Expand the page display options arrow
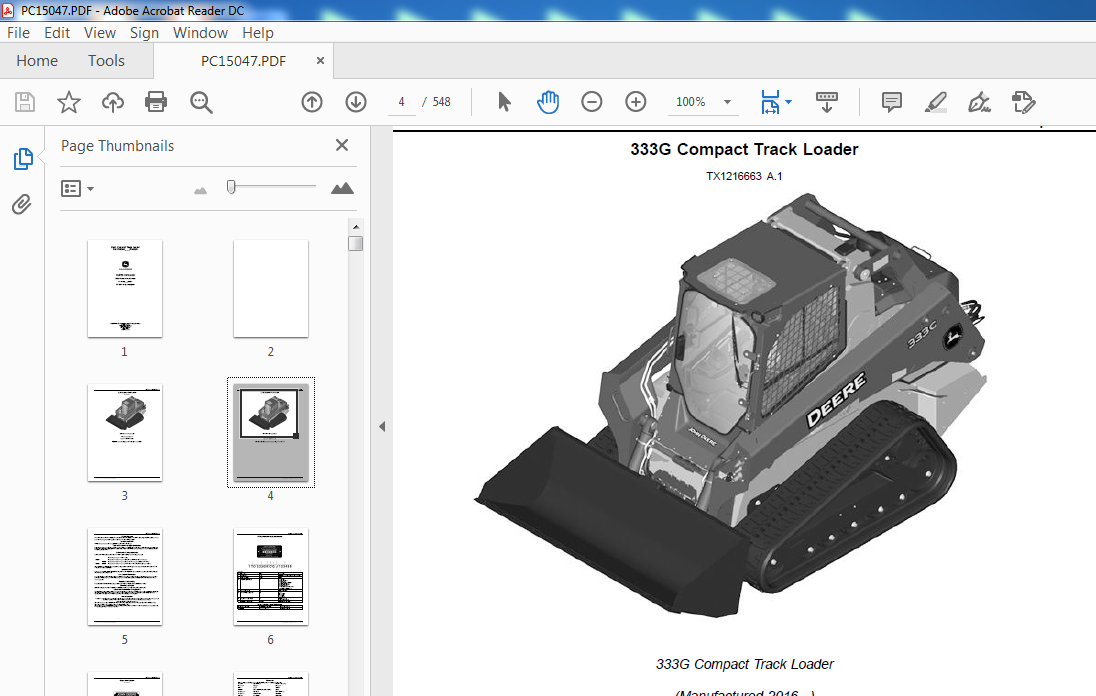This screenshot has height=696, width=1096. pyautogui.click(x=788, y=102)
